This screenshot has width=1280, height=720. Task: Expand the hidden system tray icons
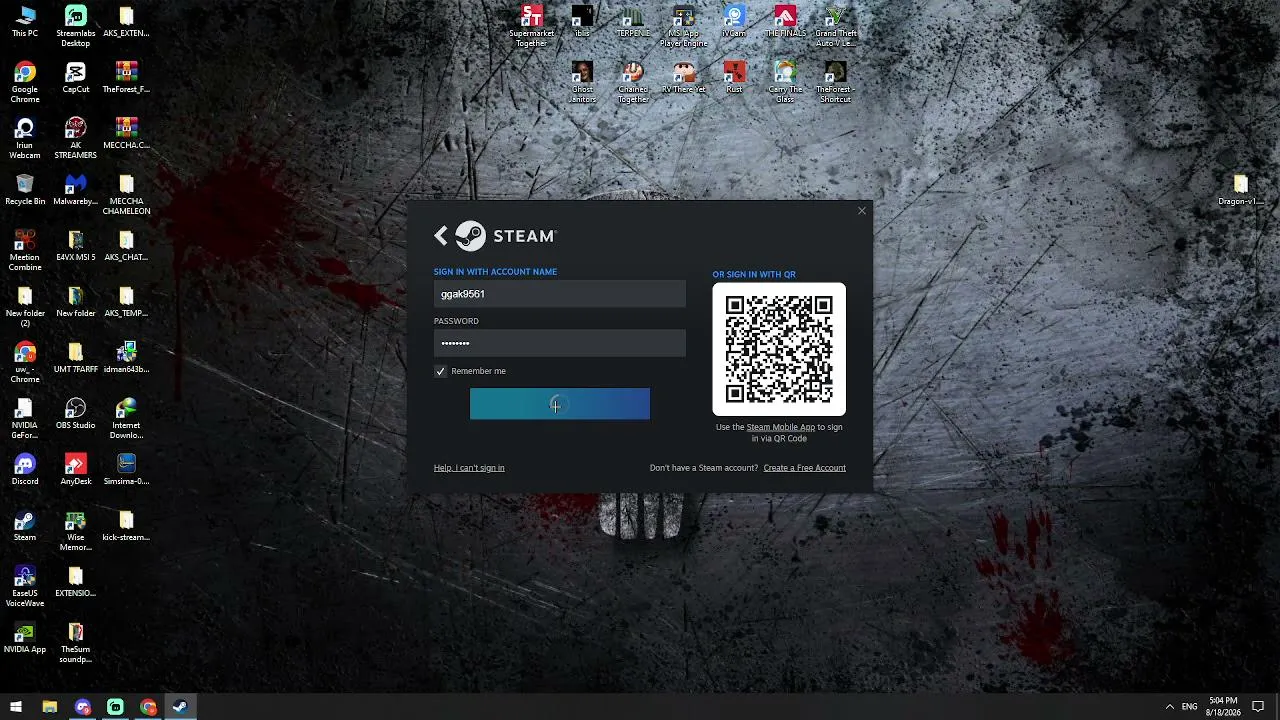(x=1169, y=707)
